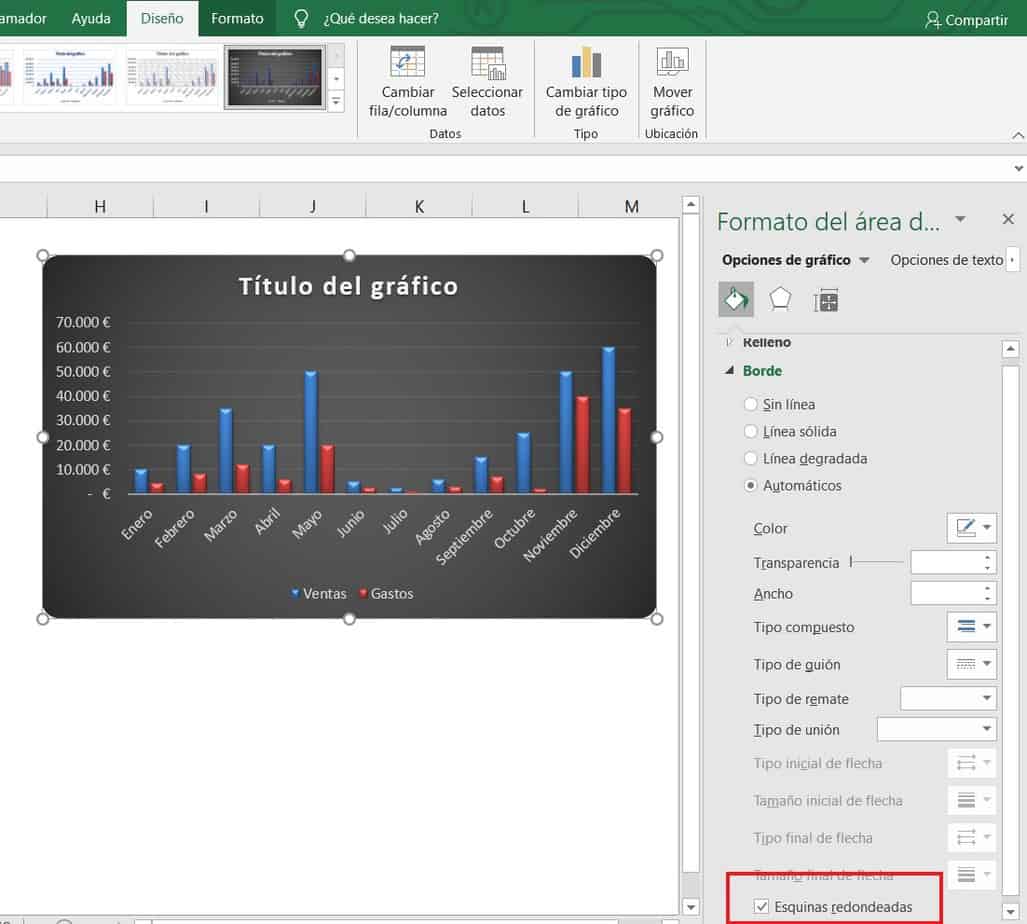This screenshot has height=924, width=1027.
Task: Select the Línea sólida radio button
Action: click(751, 432)
